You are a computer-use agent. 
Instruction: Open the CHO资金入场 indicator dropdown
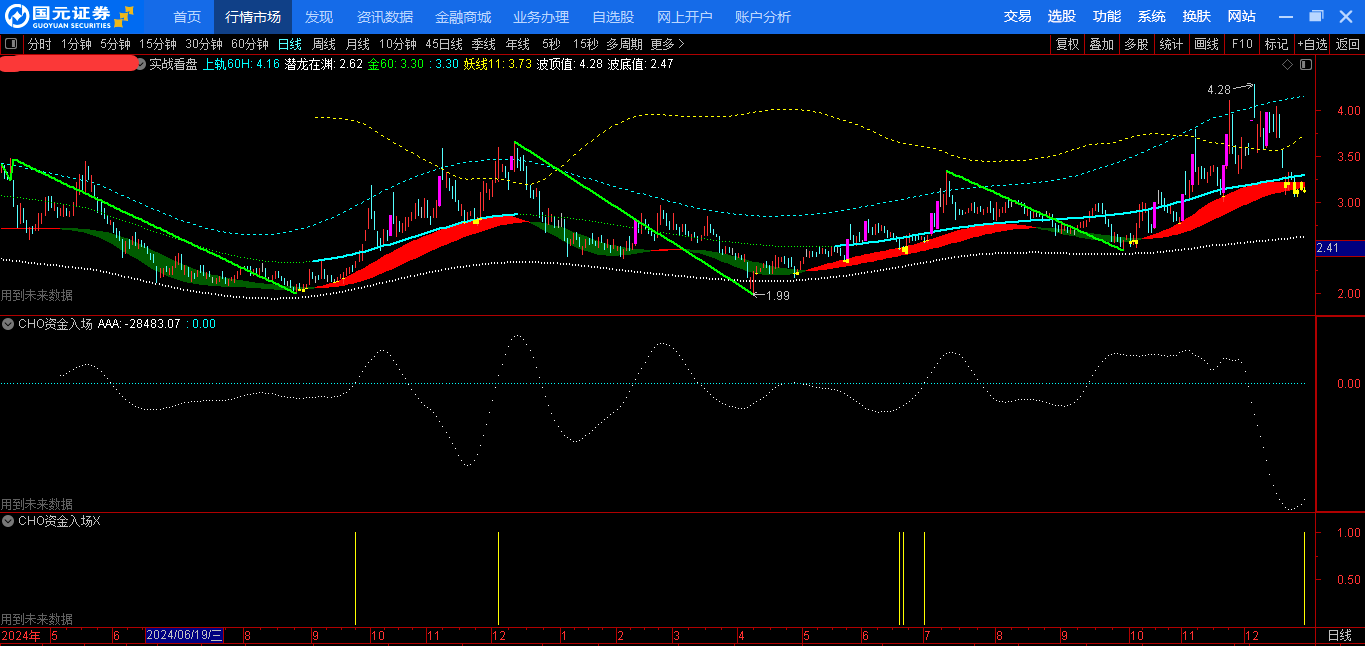click(x=8, y=324)
